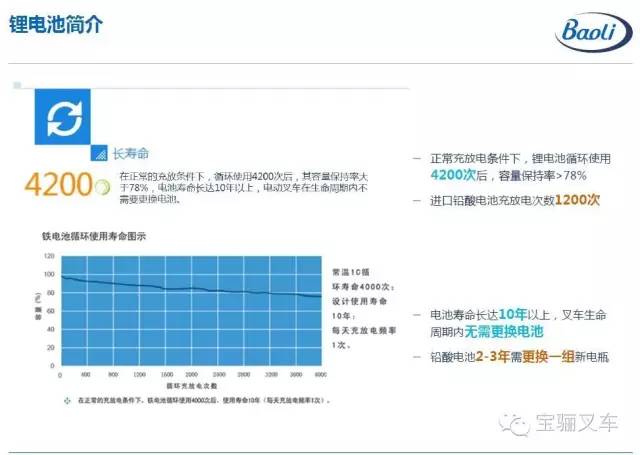Click the orange 更换一组 text
This screenshot has width=640, height=455.
coord(546,357)
